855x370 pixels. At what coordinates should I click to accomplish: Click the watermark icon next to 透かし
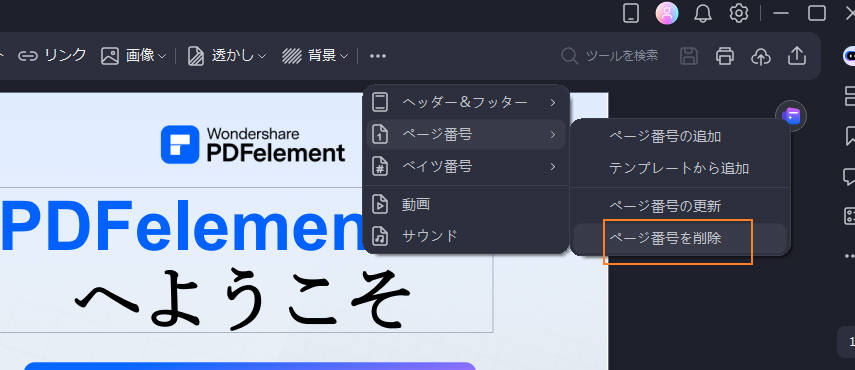tap(195, 56)
